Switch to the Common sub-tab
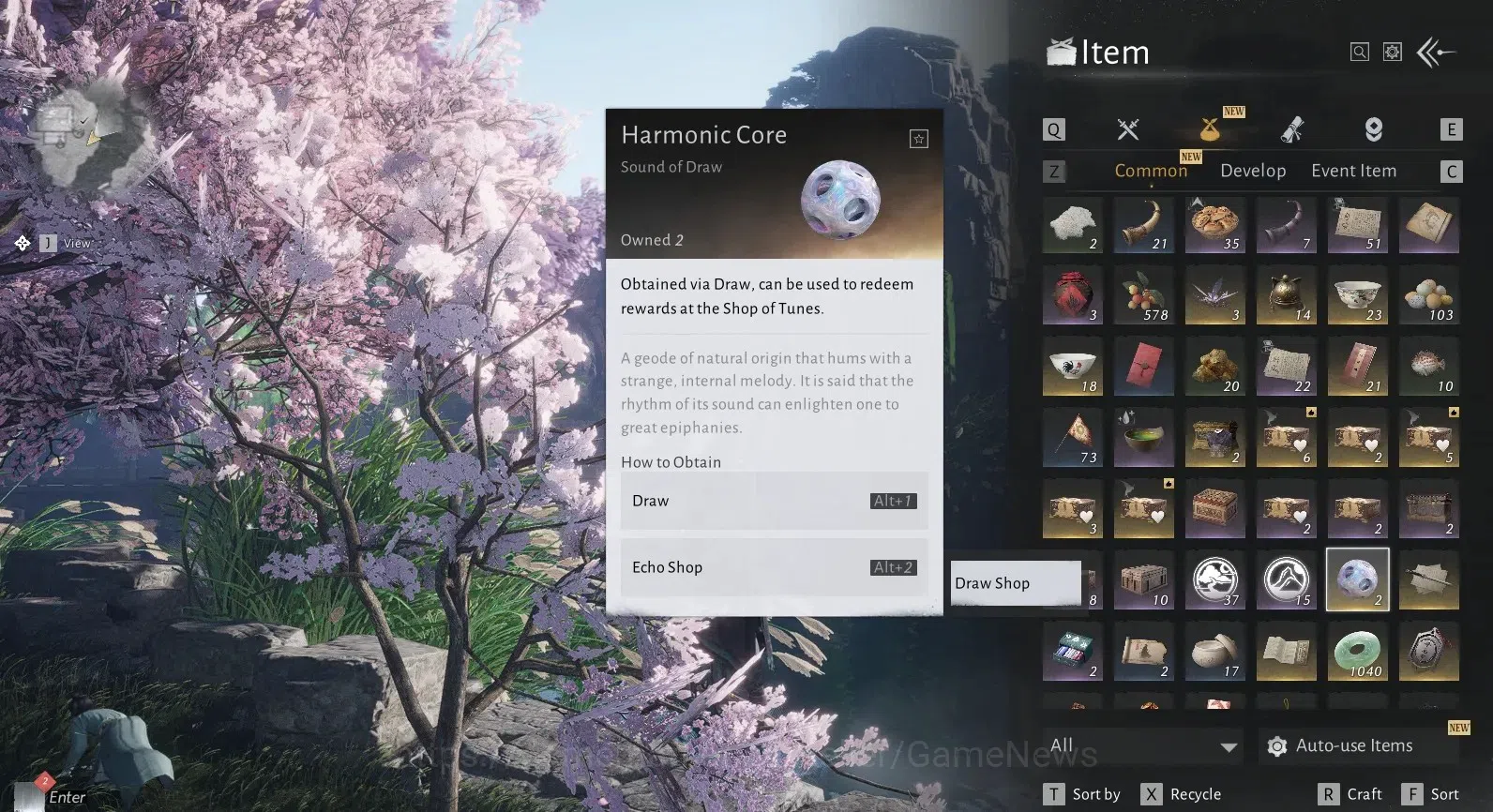Image resolution: width=1493 pixels, height=812 pixels. pyautogui.click(x=1151, y=171)
